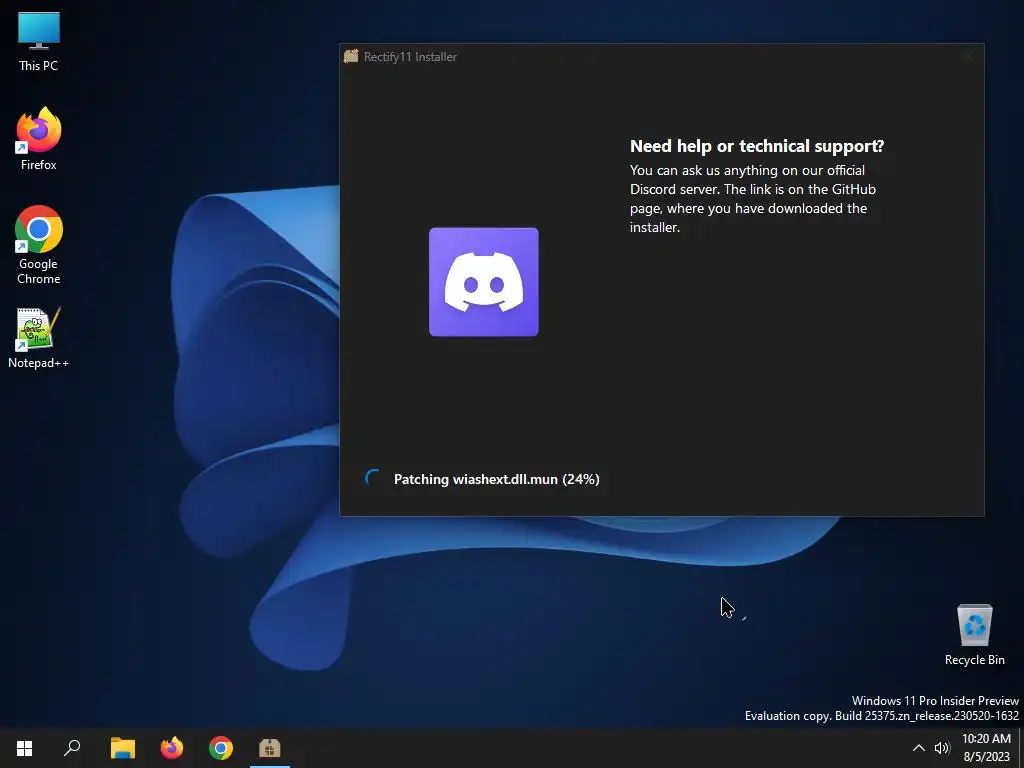Open File Explorer from the taskbar

[x=123, y=748]
